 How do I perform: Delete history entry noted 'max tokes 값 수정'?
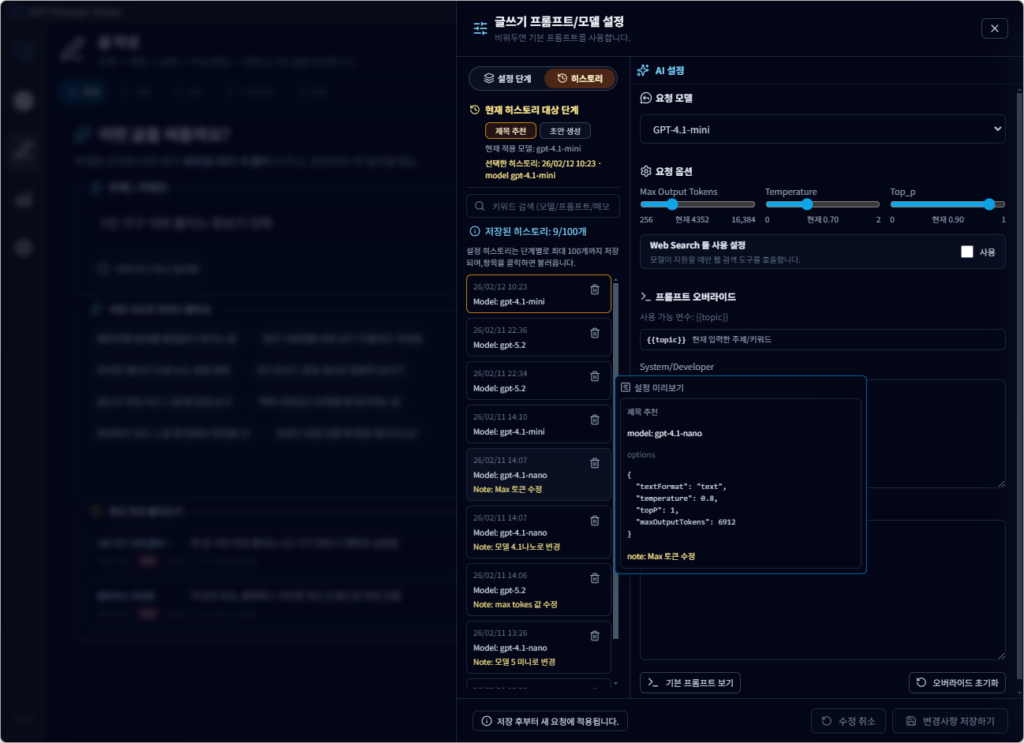(x=595, y=579)
